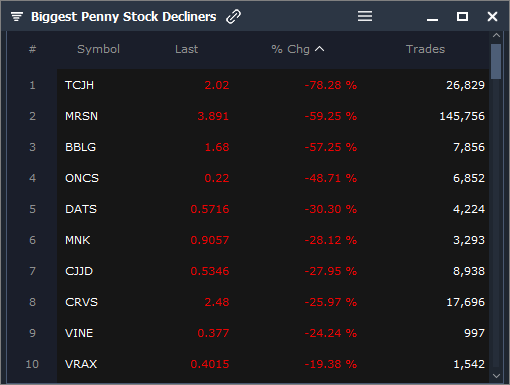Sort by the Trades column header

(x=425, y=49)
